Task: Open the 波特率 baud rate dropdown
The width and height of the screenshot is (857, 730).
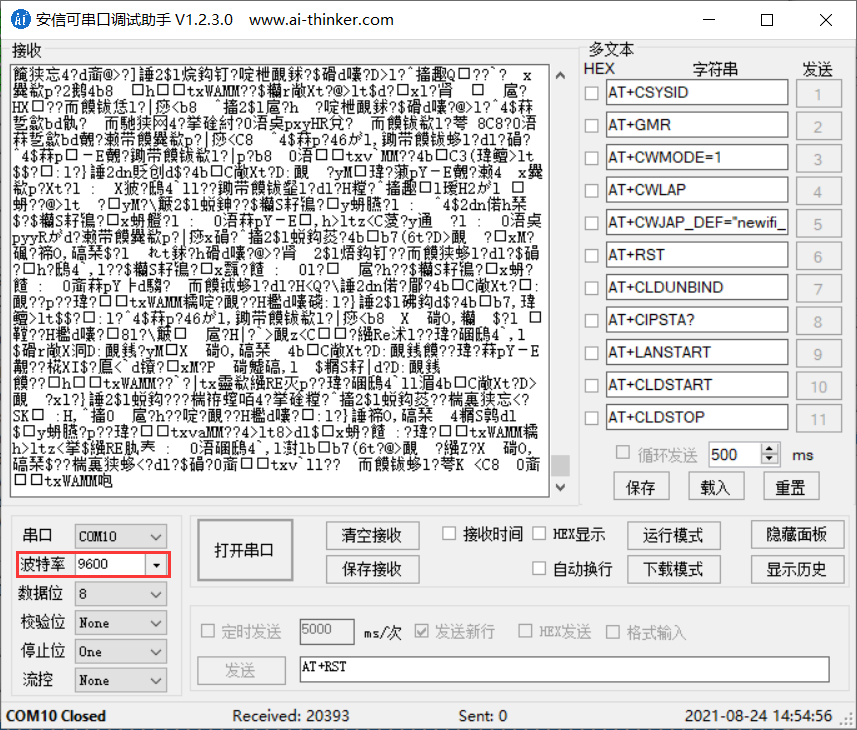Action: click(157, 565)
